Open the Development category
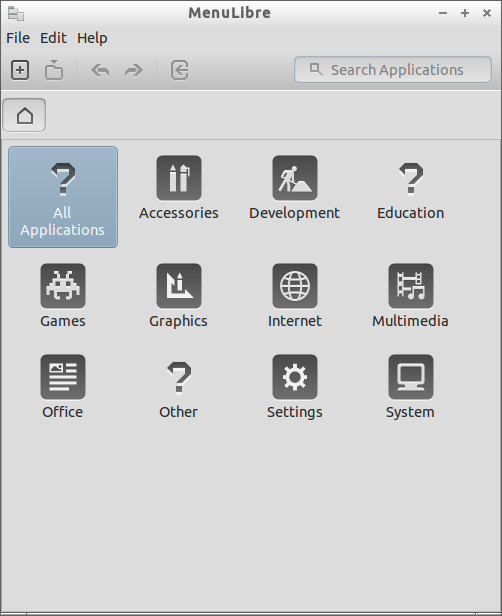Viewport: 502px width, 616px height. tap(295, 188)
